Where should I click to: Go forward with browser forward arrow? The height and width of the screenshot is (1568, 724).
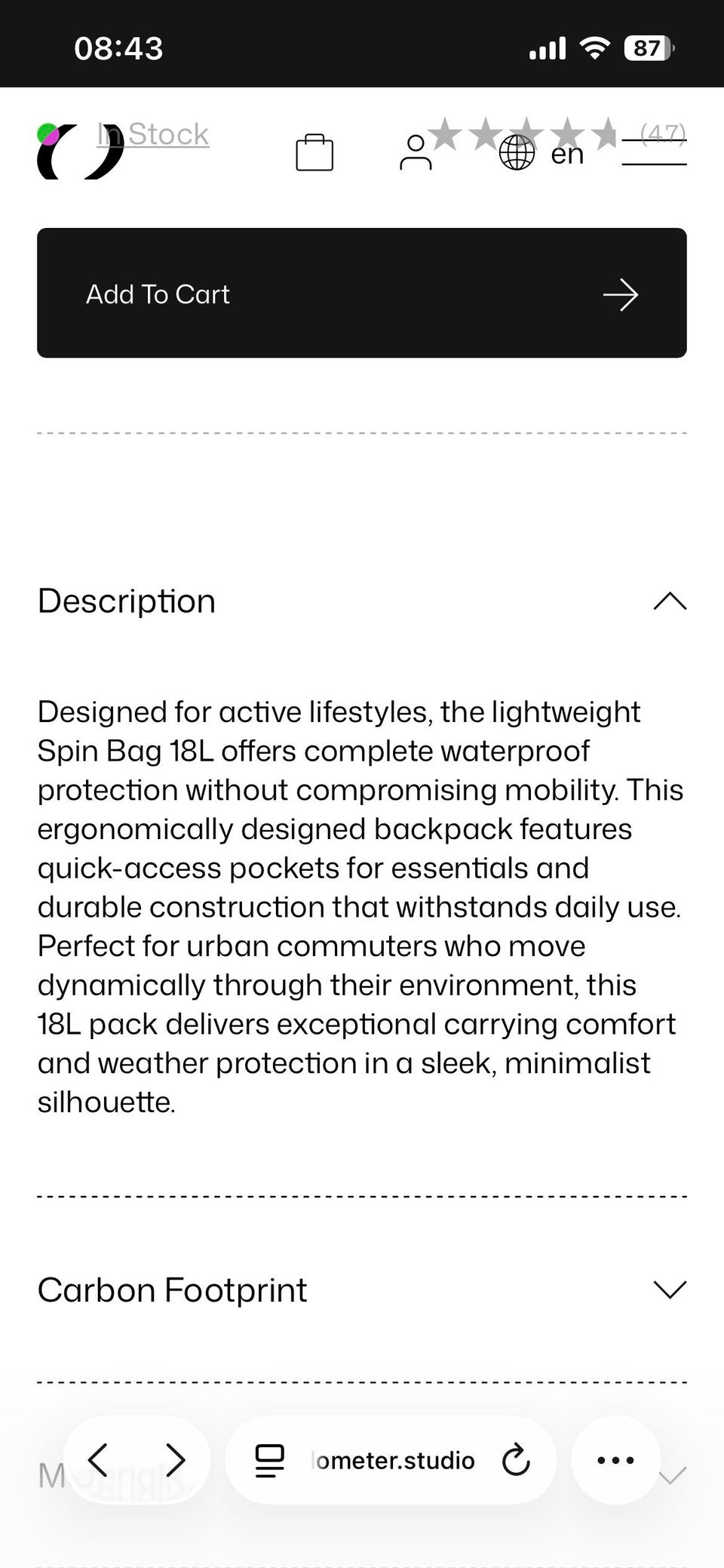click(175, 1459)
